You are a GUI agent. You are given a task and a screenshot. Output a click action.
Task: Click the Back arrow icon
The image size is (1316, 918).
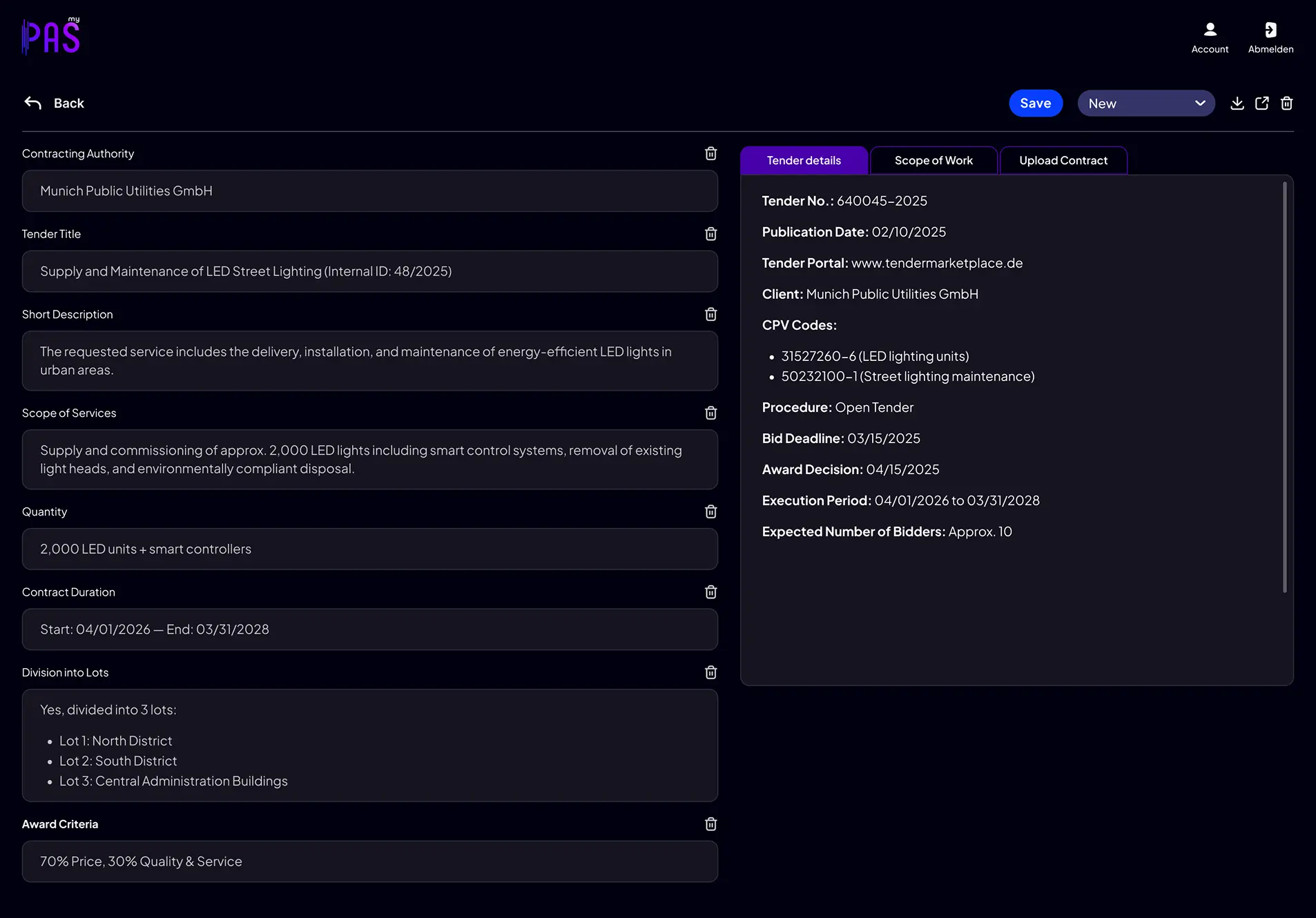click(x=33, y=103)
